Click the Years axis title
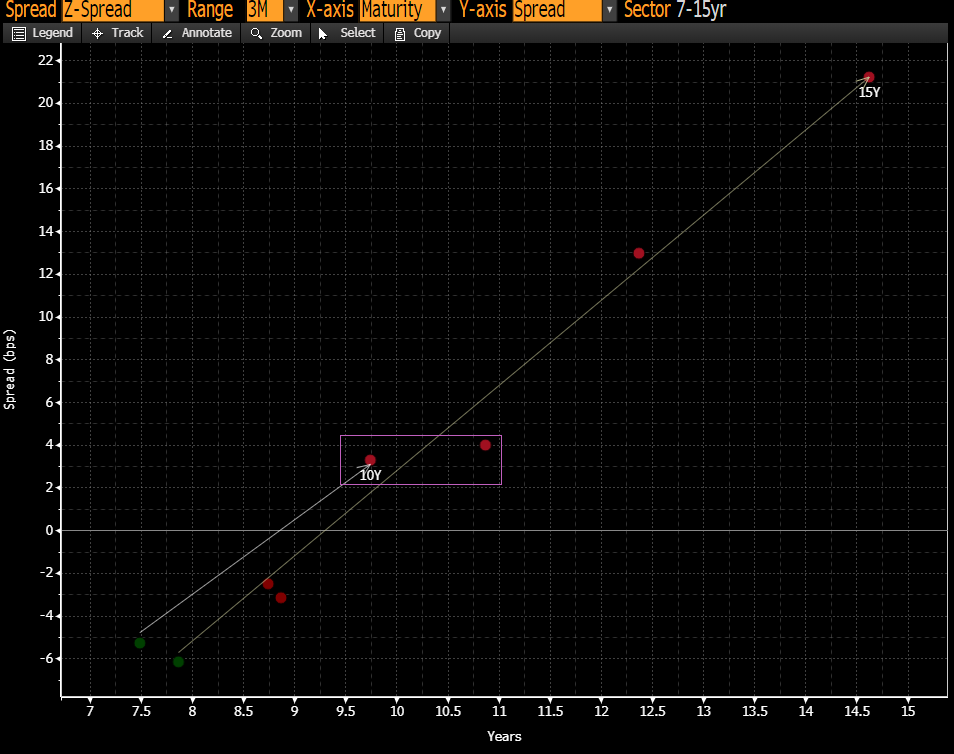 tap(504, 736)
